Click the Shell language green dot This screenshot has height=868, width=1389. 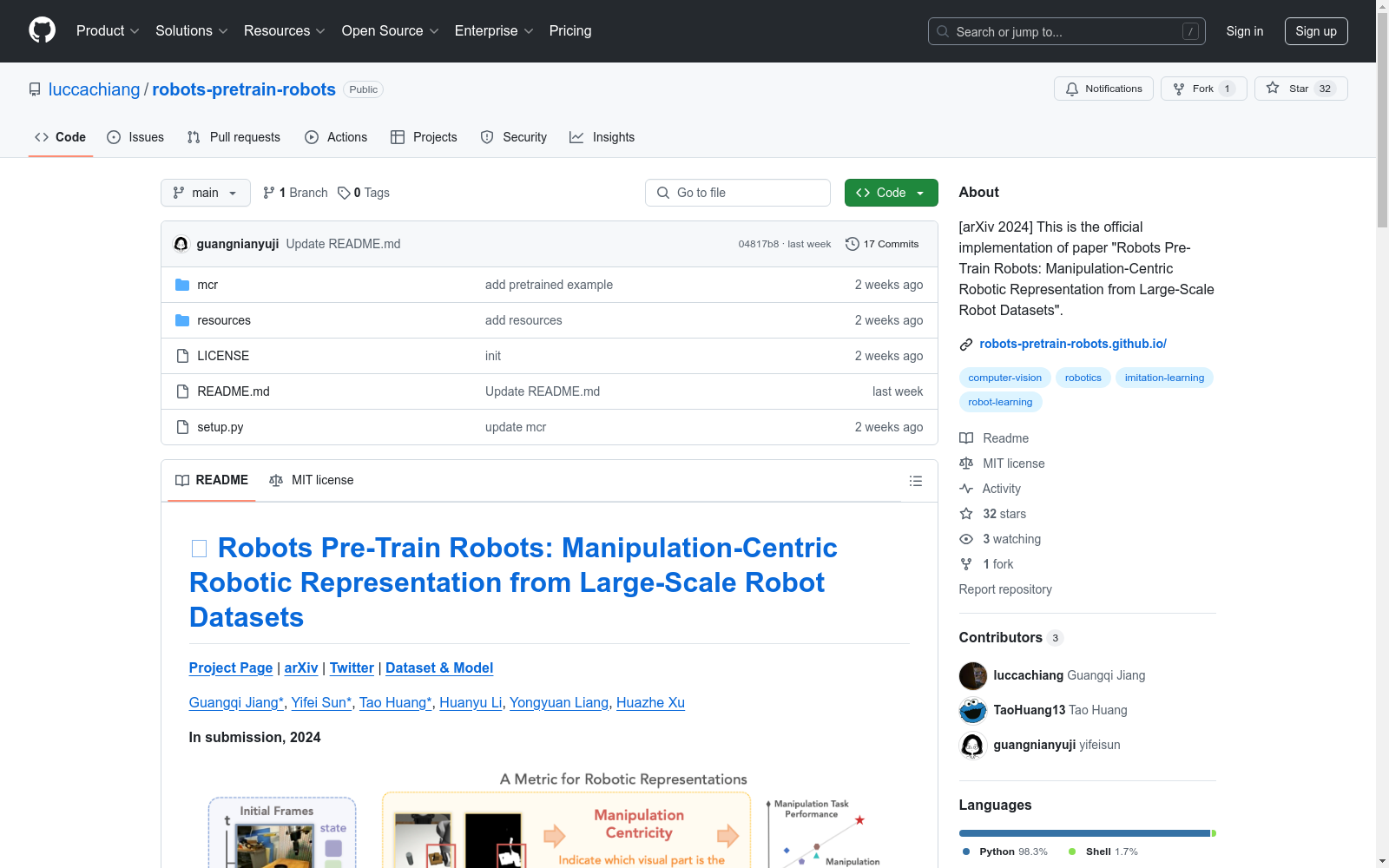click(x=1072, y=852)
